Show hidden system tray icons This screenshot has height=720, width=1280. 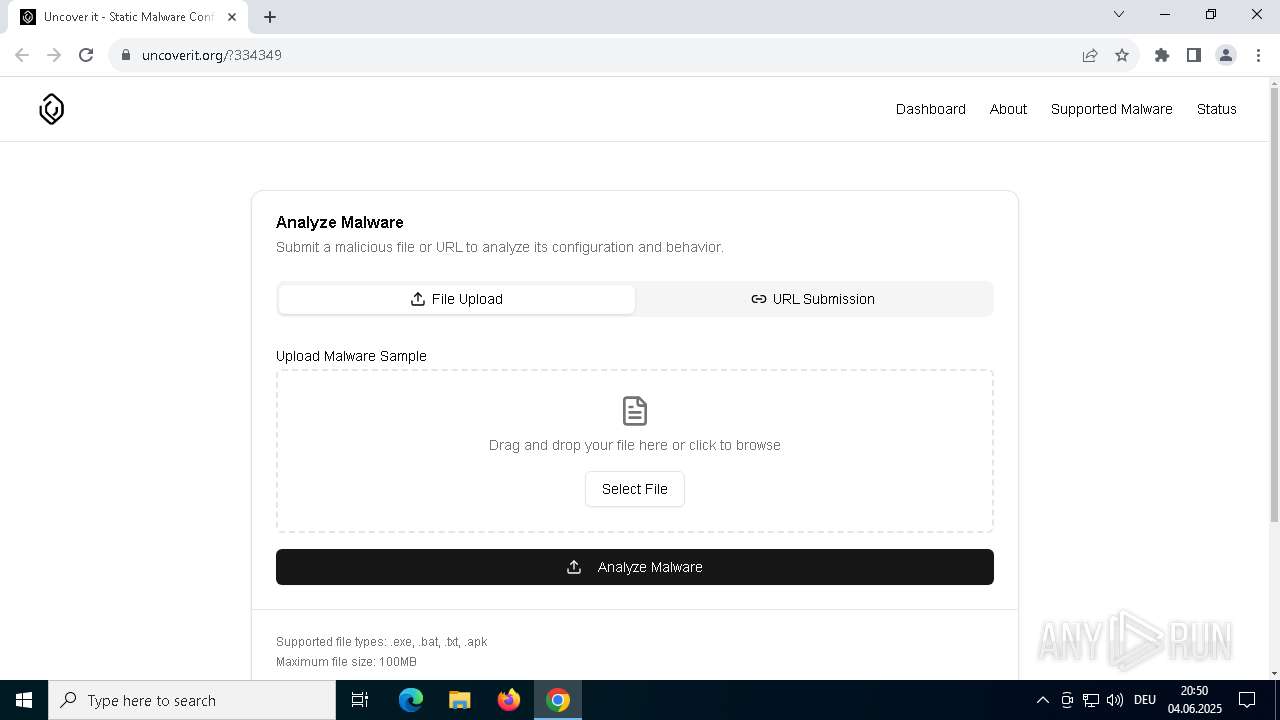click(x=1042, y=700)
